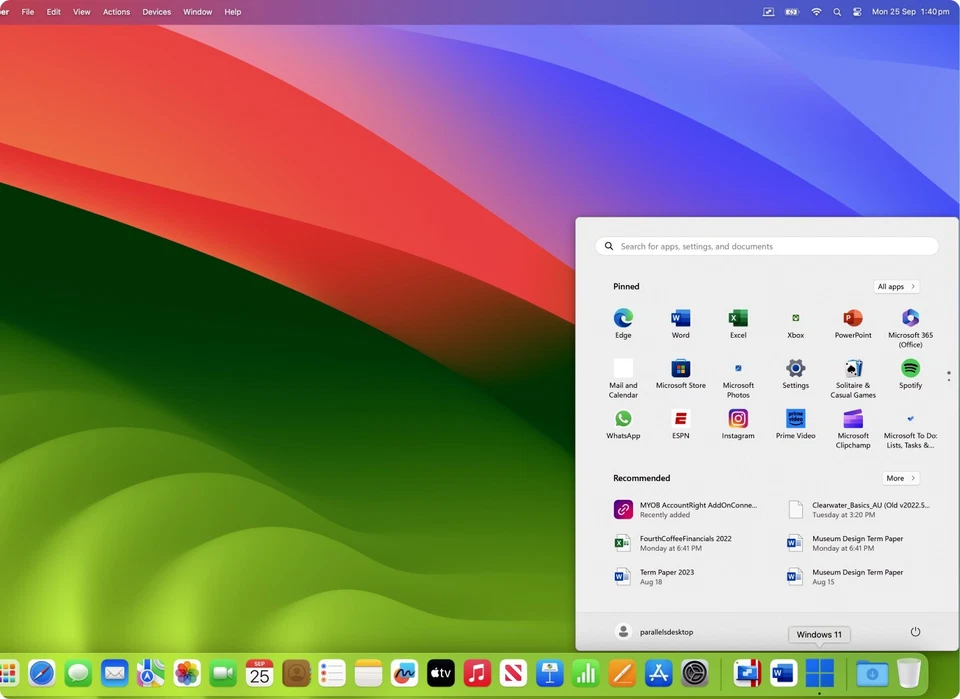This screenshot has width=960, height=699.
Task: Click the power button in the Start menu
Action: point(915,632)
